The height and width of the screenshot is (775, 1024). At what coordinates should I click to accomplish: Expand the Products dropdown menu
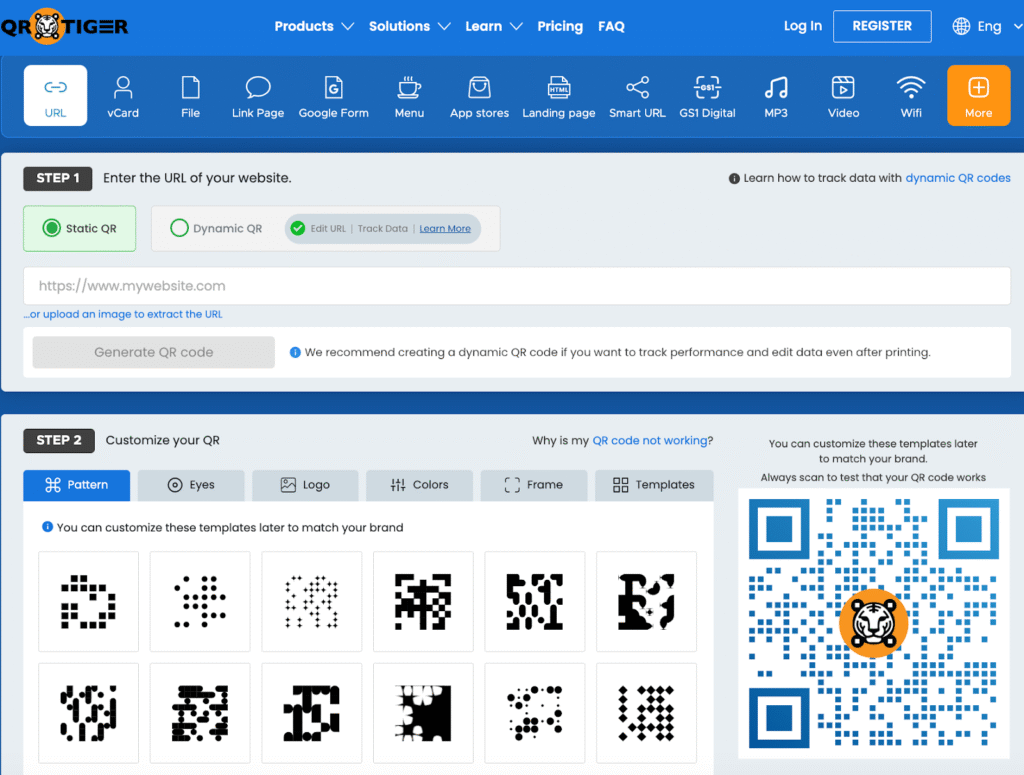click(314, 26)
